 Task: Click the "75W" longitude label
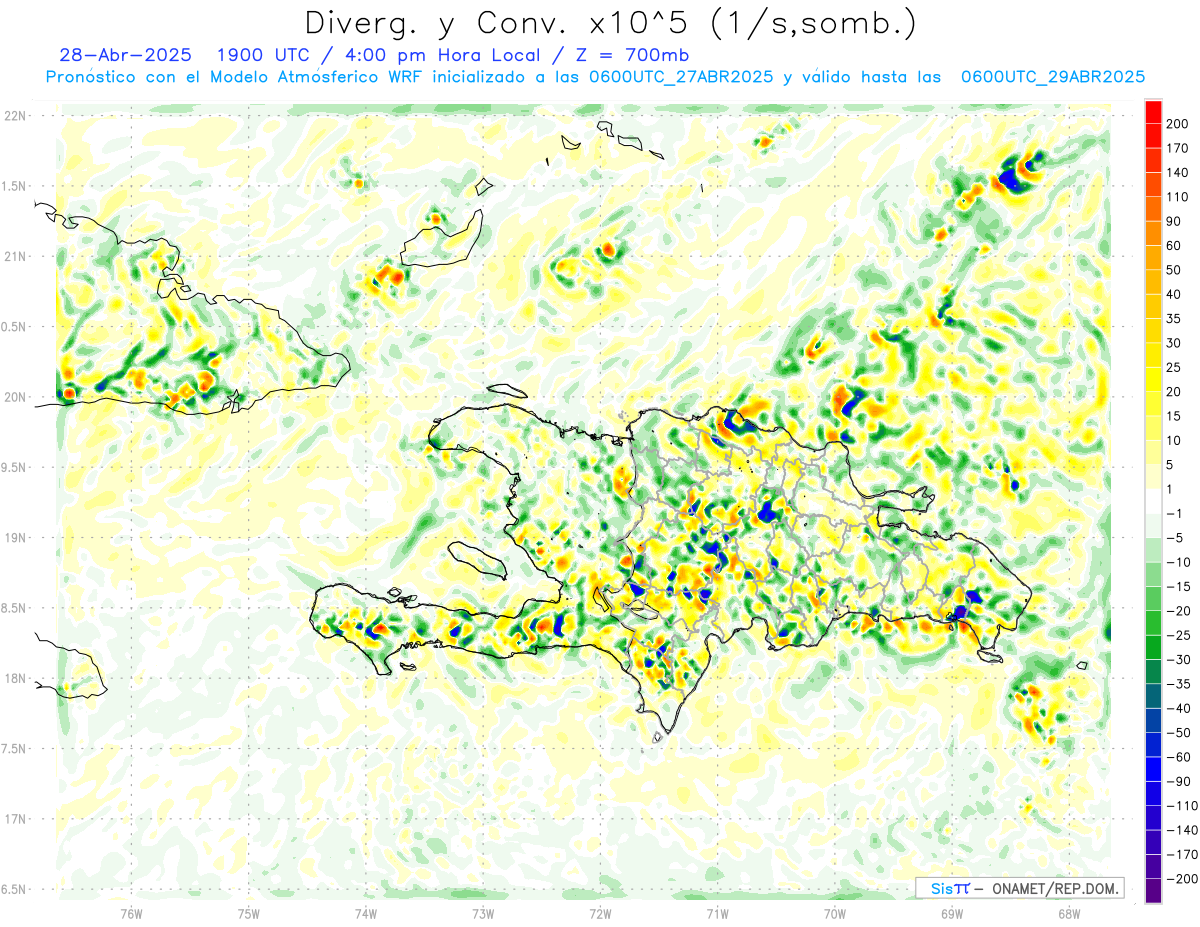(x=249, y=913)
